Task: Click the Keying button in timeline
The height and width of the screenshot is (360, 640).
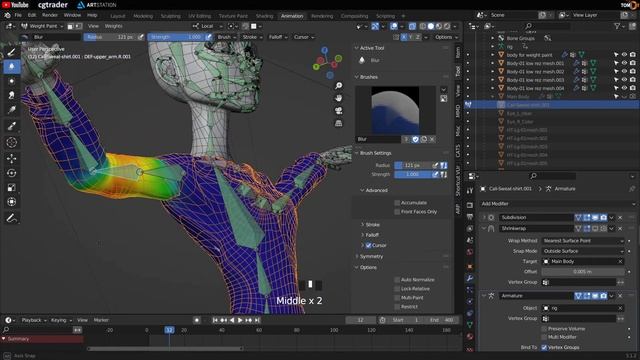Action: [61, 320]
